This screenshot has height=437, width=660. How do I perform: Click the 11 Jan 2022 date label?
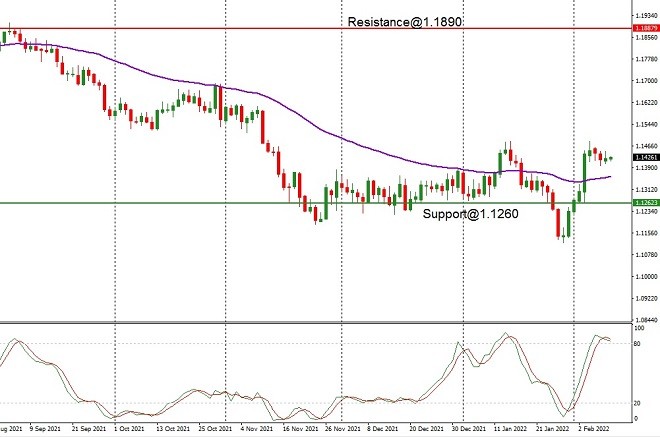(x=510, y=429)
